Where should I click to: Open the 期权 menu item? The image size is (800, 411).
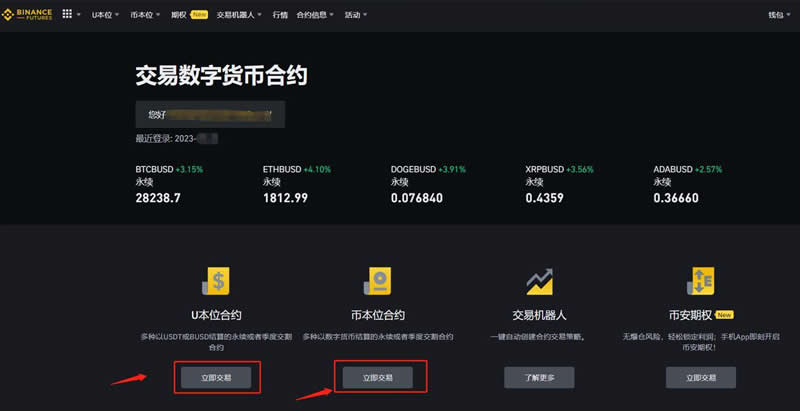pyautogui.click(x=179, y=15)
